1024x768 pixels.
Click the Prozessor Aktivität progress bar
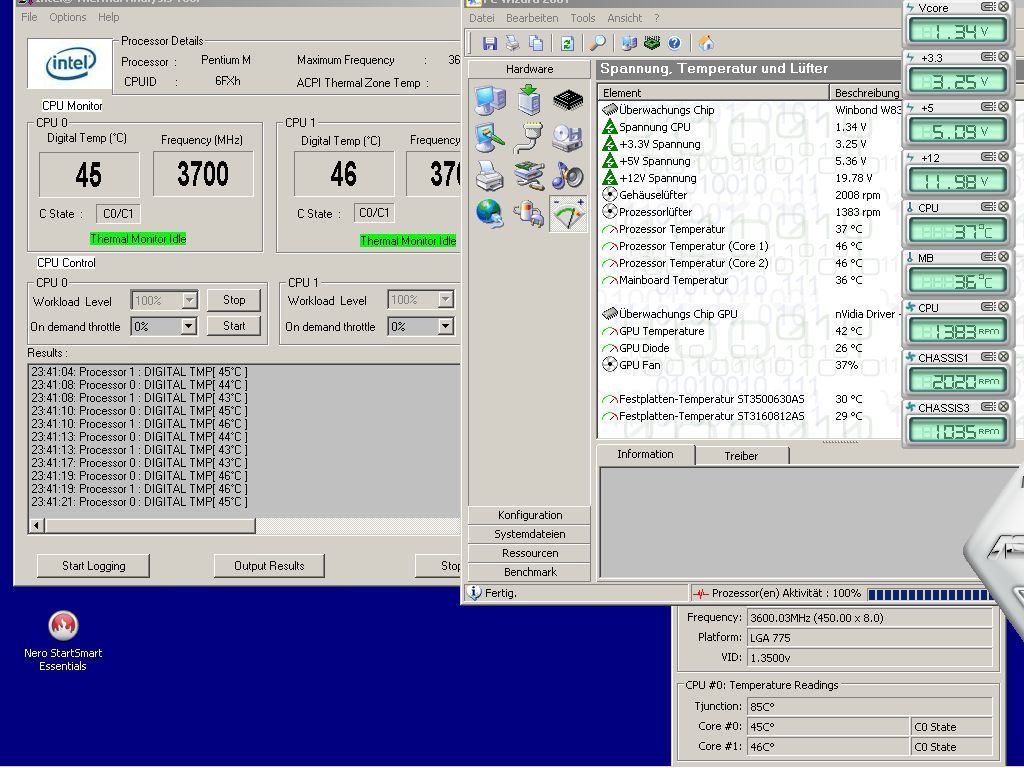click(x=929, y=594)
